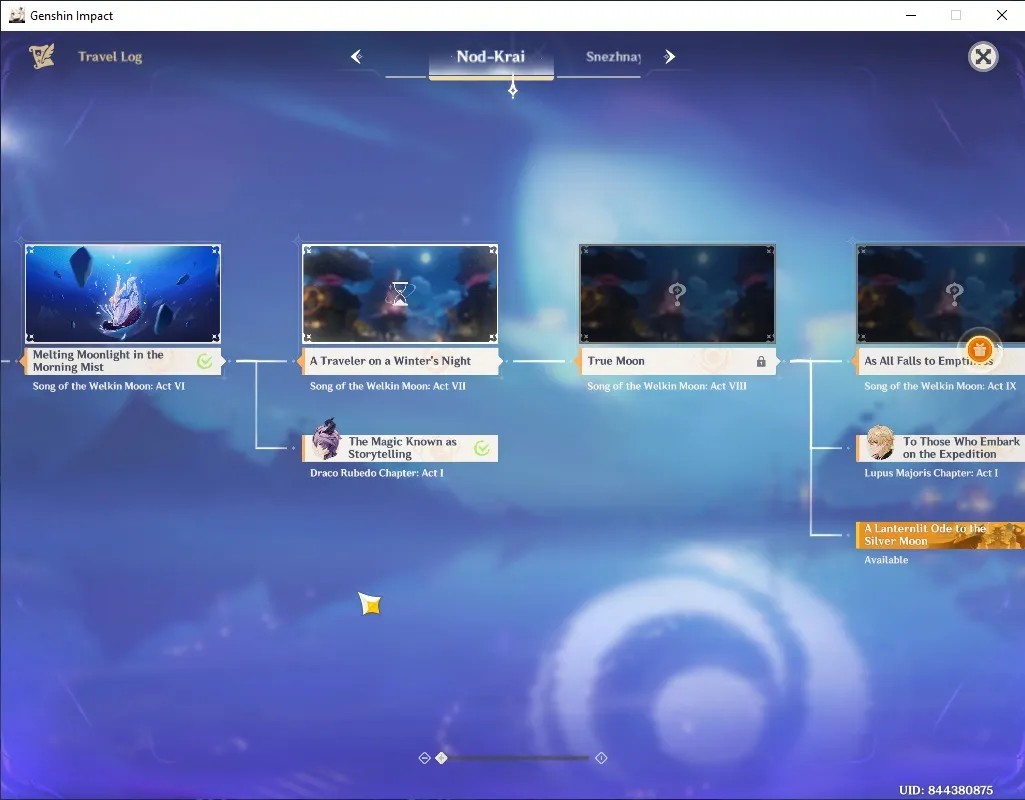Click the Draco Rubedo character portrait icon
This screenshot has height=800, width=1025.
coord(326,439)
